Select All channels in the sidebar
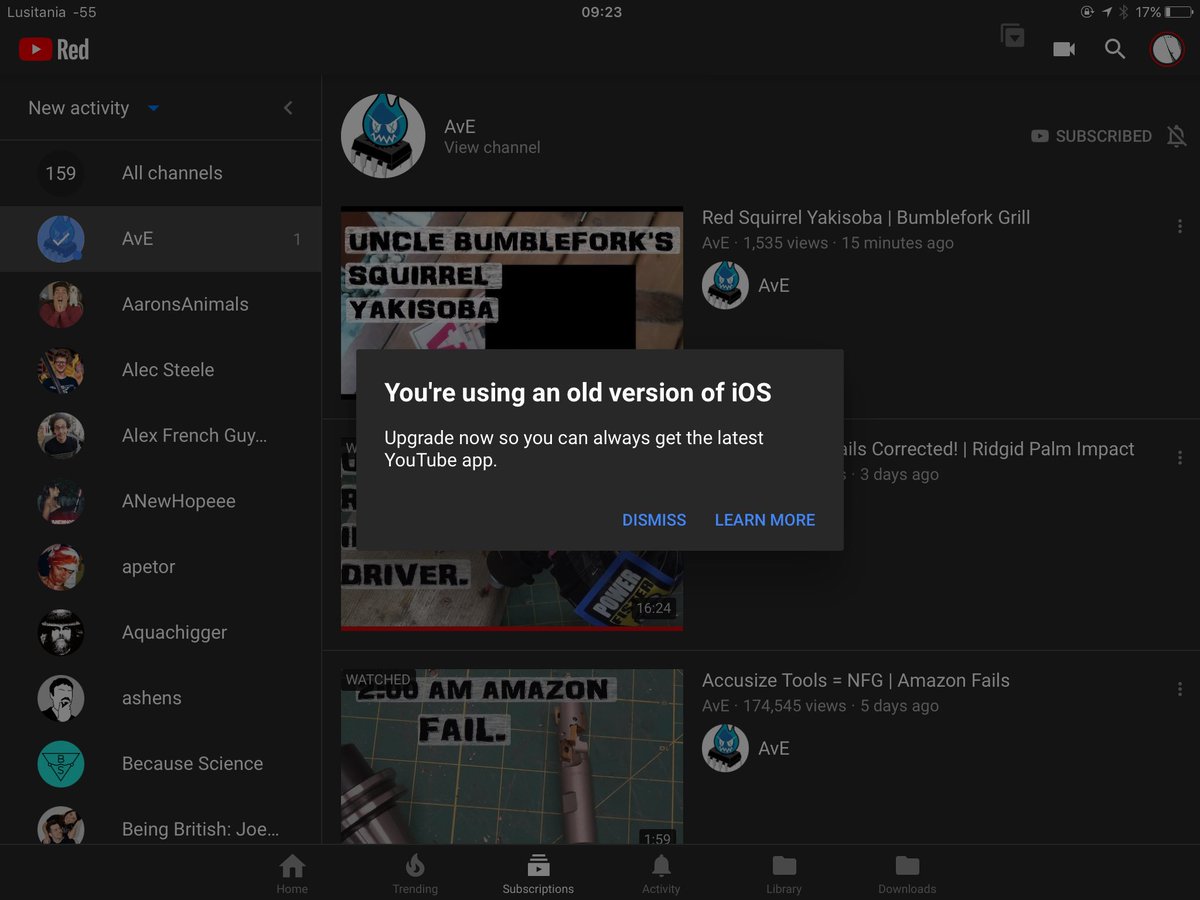This screenshot has height=900, width=1200. click(x=160, y=173)
